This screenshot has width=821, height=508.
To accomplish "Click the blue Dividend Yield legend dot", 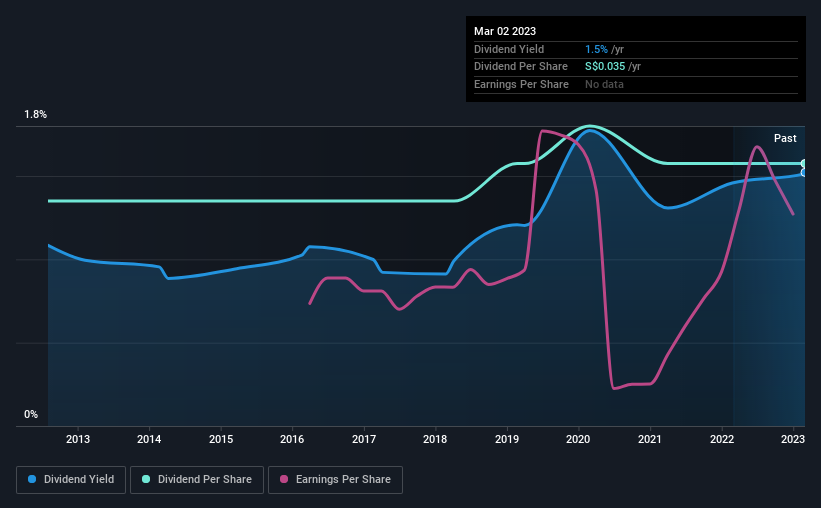I will 32,479.
